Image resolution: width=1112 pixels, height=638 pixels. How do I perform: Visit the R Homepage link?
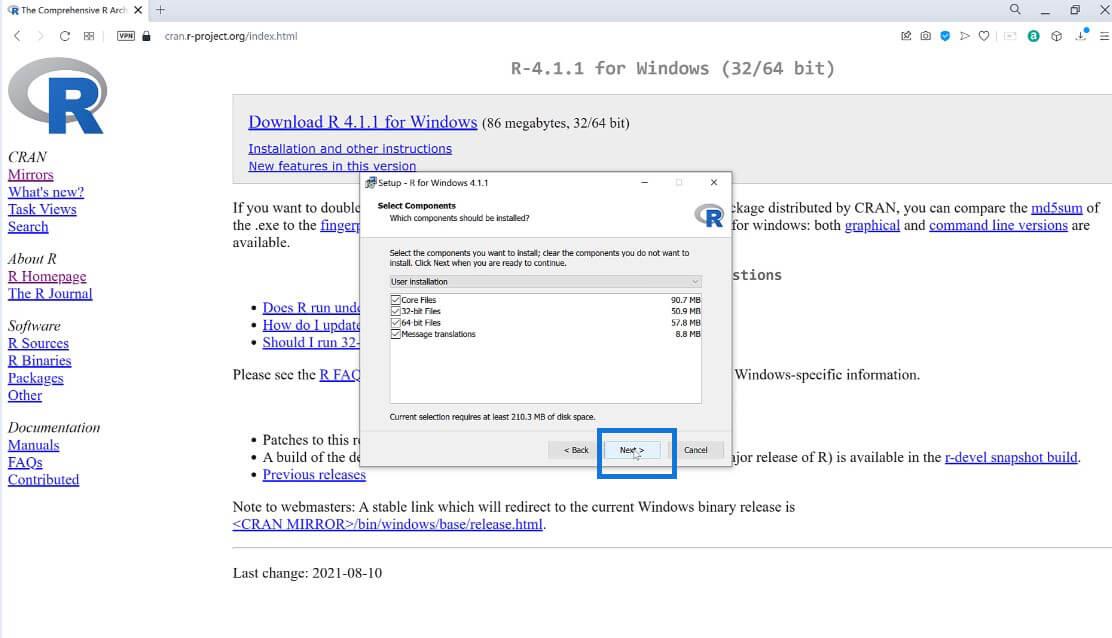[47, 276]
